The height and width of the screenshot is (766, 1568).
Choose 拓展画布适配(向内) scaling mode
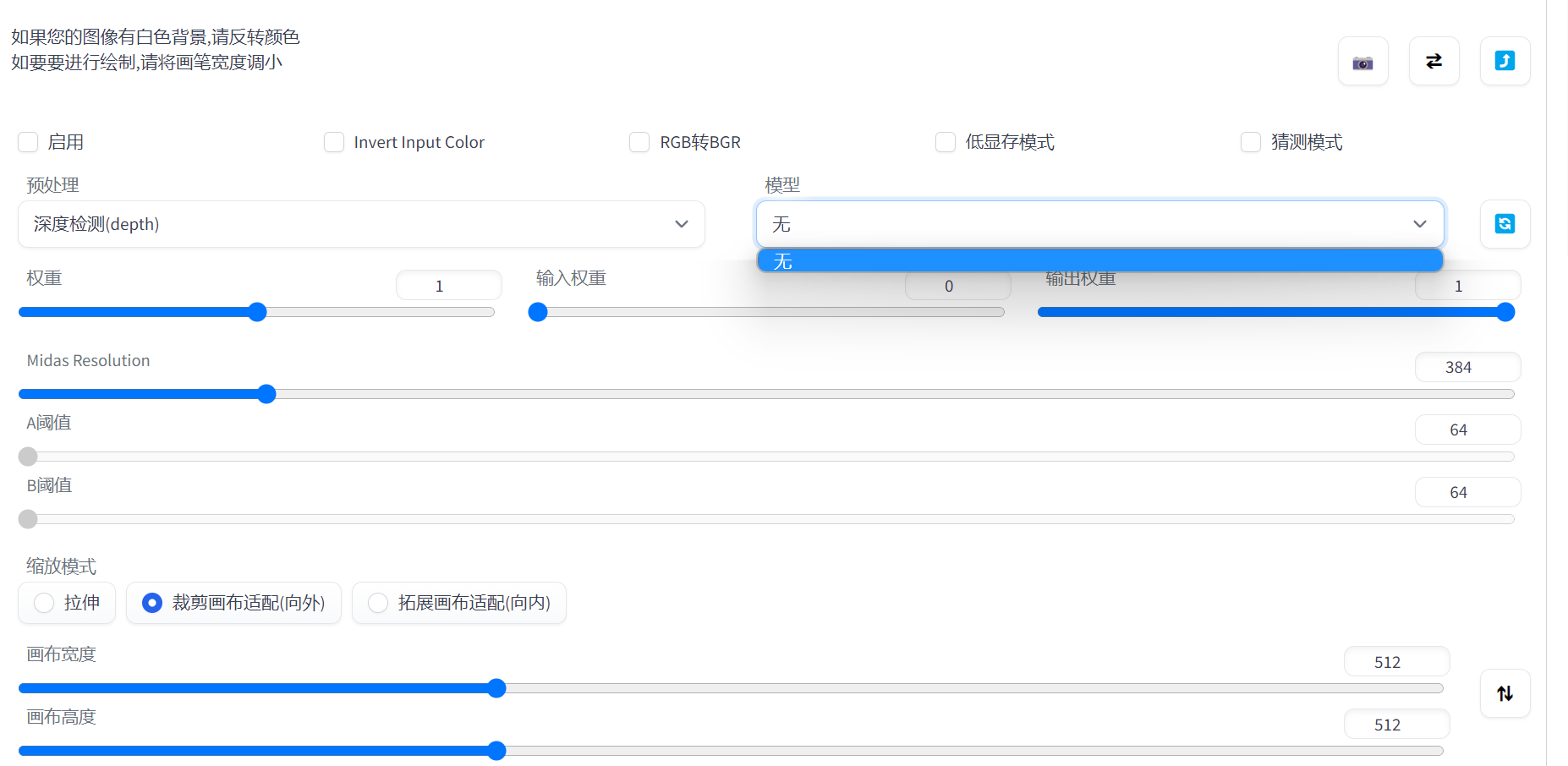click(376, 603)
